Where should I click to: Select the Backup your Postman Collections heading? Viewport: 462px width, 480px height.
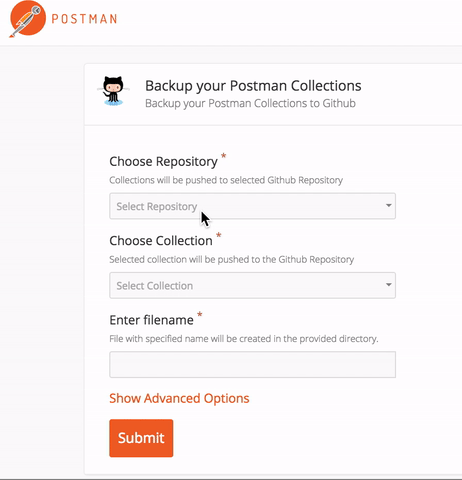coord(253,86)
